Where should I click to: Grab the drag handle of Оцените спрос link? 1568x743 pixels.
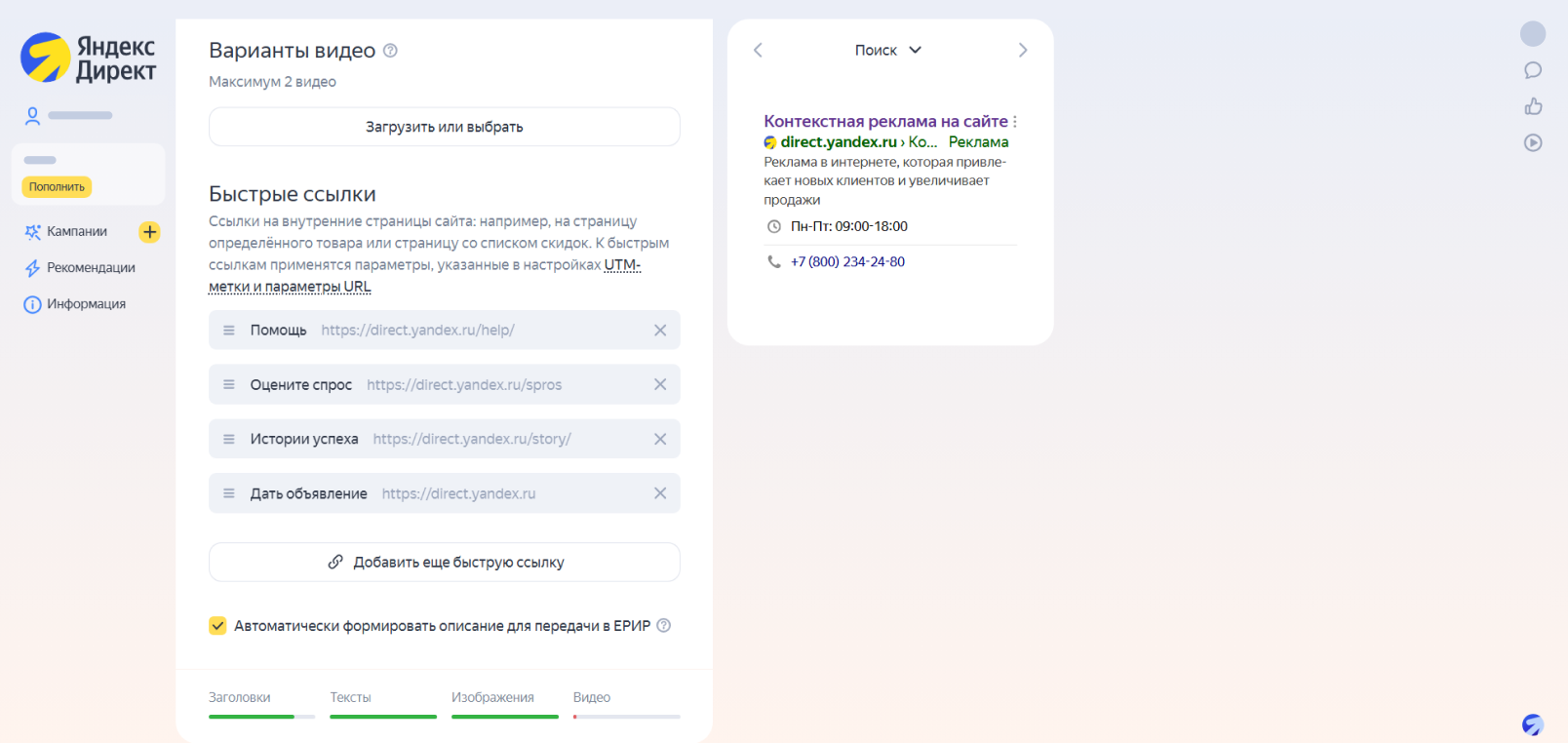(x=229, y=385)
